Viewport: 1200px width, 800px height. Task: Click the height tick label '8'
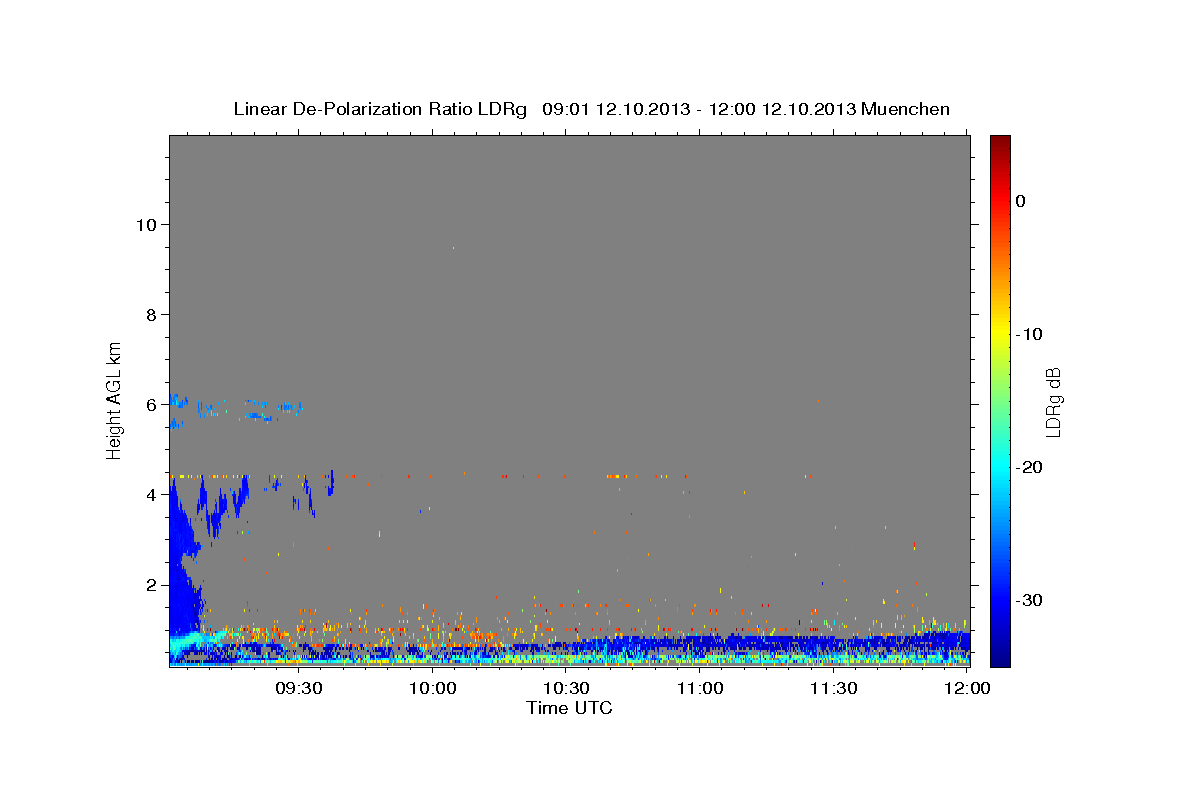point(150,315)
